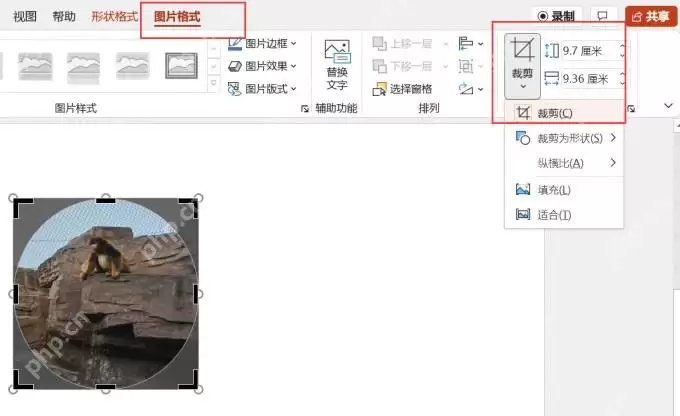
Task: Switch to the 图片格式 tab
Action: pyautogui.click(x=177, y=16)
